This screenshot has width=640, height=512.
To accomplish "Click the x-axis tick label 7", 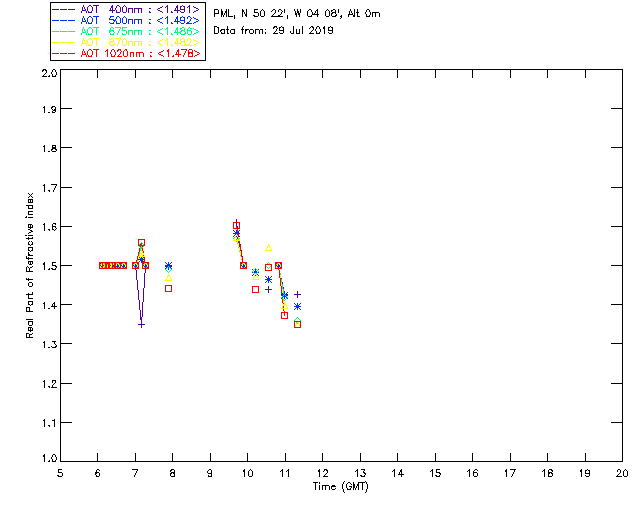I will point(135,473).
